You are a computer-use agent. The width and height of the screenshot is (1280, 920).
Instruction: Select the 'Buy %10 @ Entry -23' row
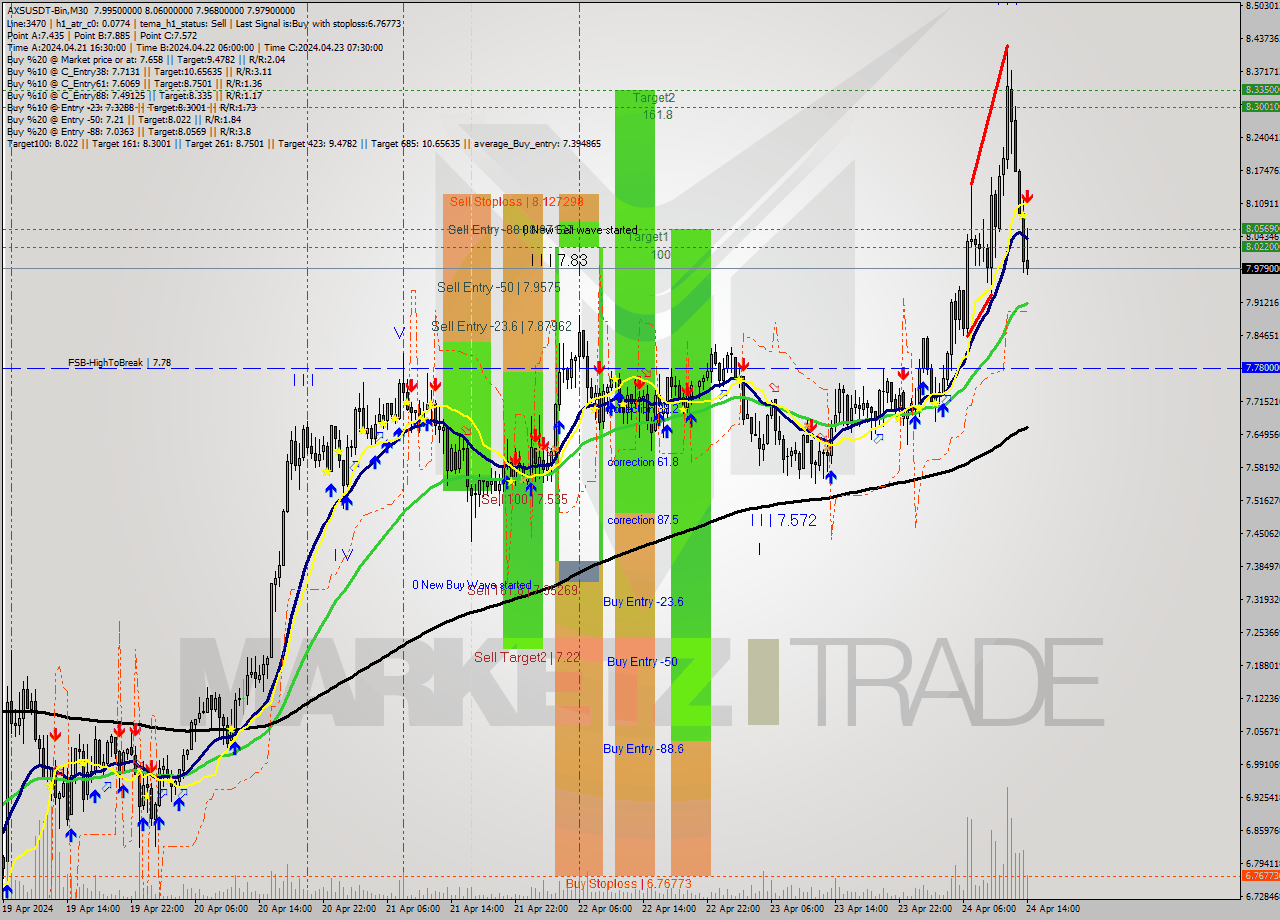click(131, 107)
